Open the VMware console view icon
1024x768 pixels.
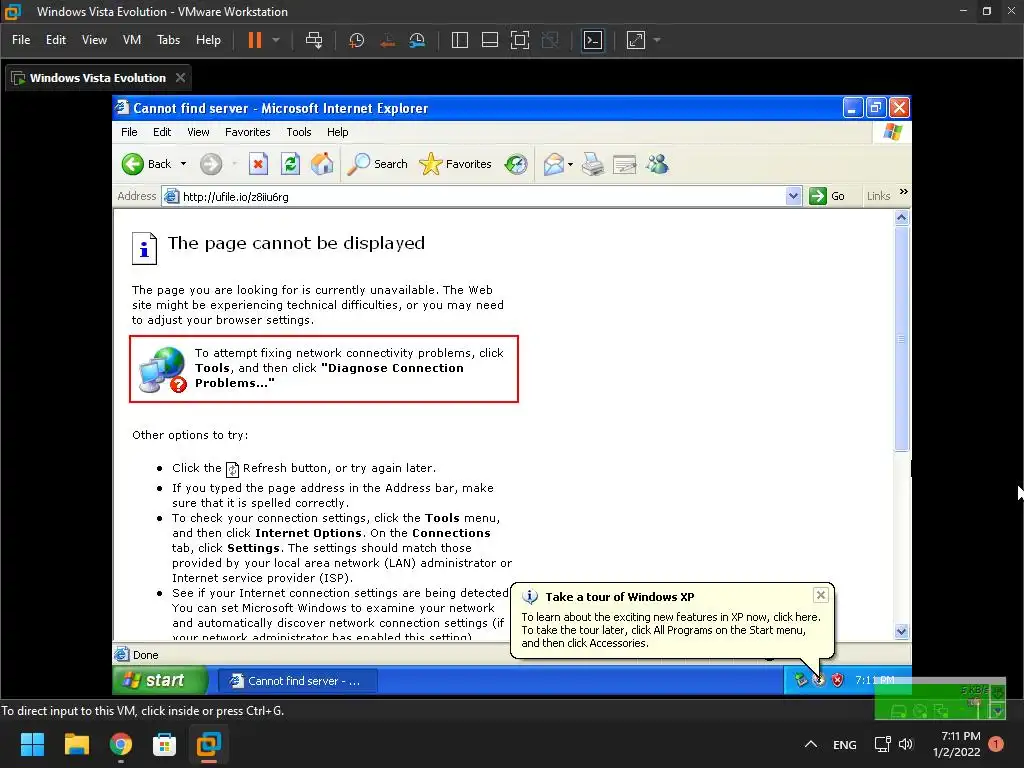[x=593, y=40]
